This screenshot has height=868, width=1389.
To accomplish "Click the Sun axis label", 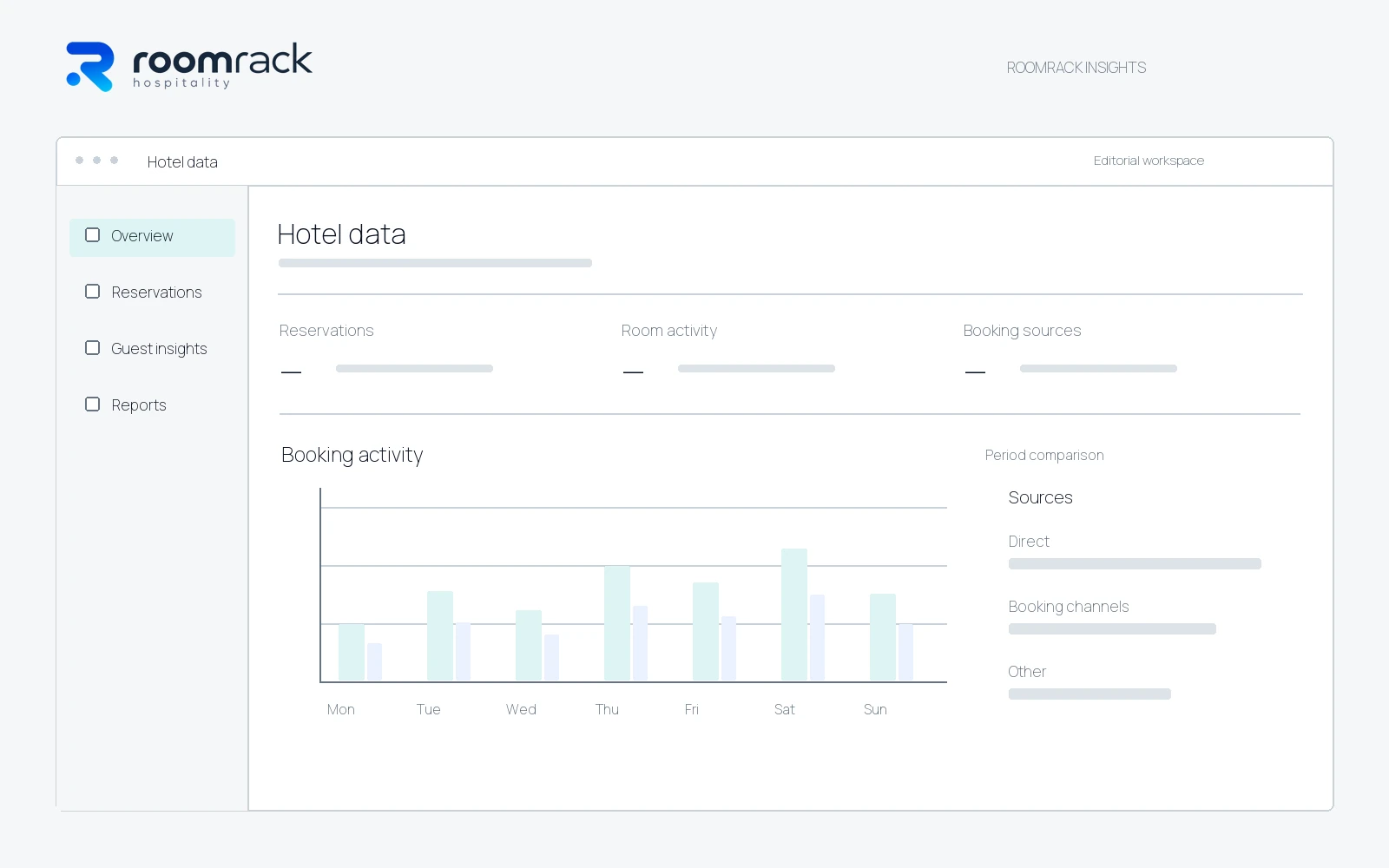I will click(x=875, y=710).
